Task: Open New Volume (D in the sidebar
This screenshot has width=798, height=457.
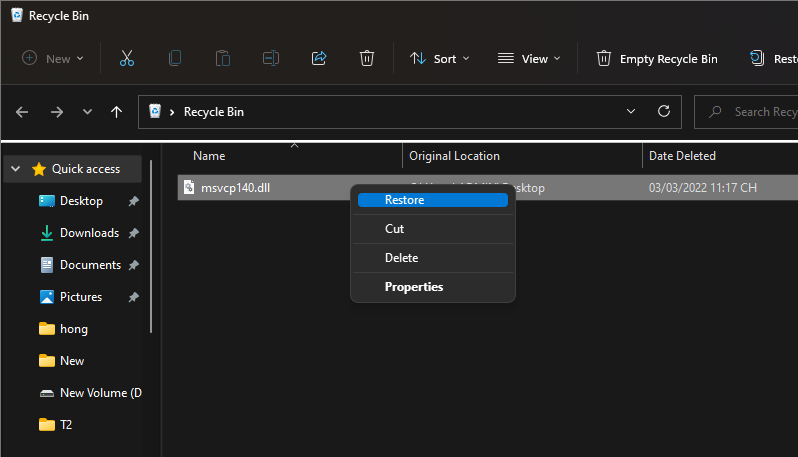Action: coord(101,393)
